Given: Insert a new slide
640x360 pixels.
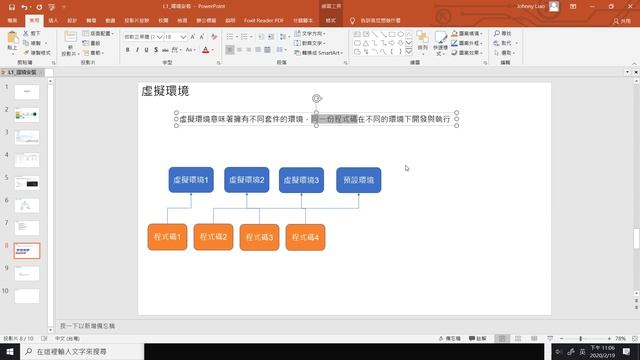Looking at the screenshot, I should [x=70, y=43].
